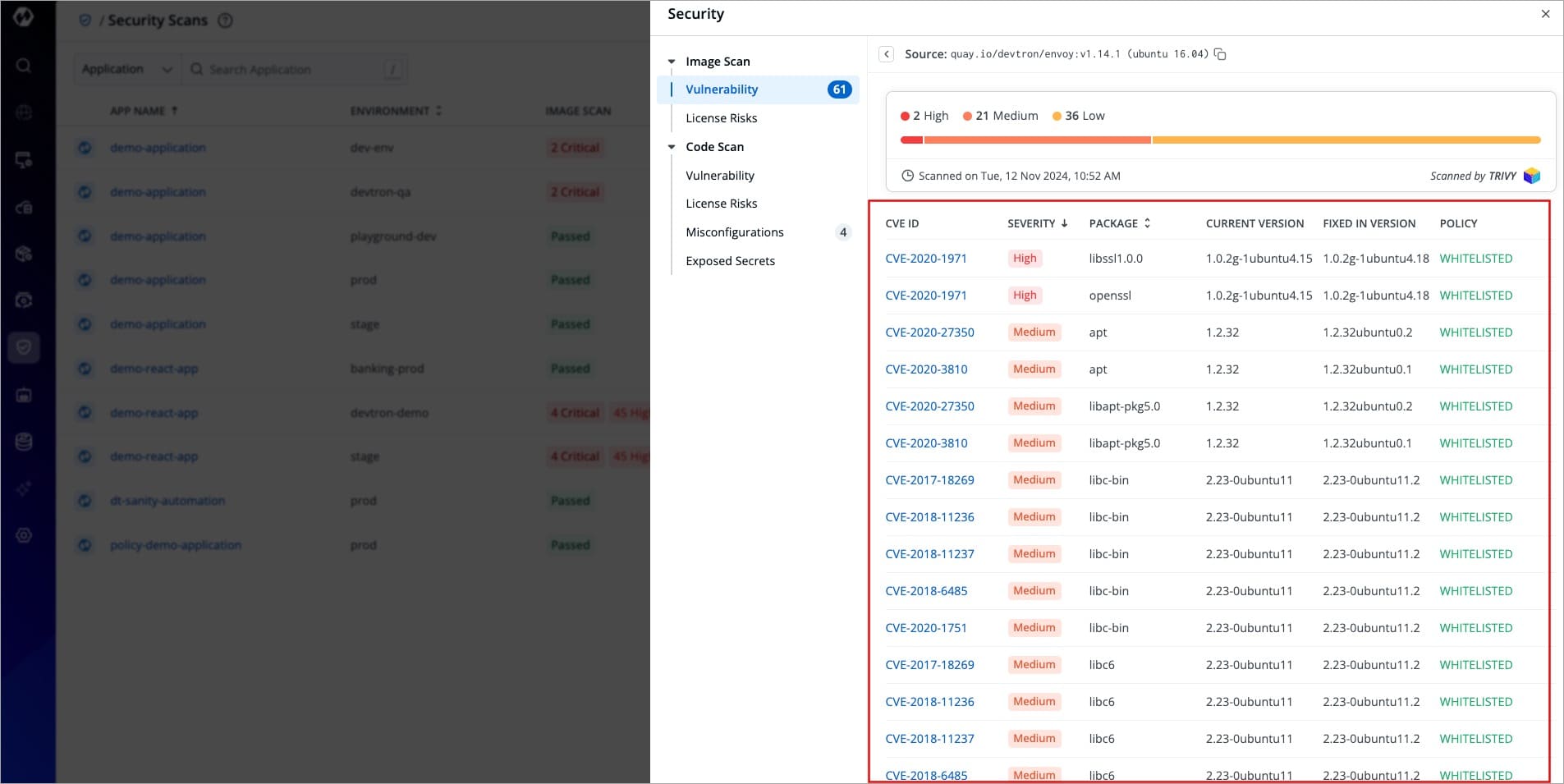This screenshot has height=784, width=1564.
Task: Close the Security panel
Action: (x=1545, y=14)
